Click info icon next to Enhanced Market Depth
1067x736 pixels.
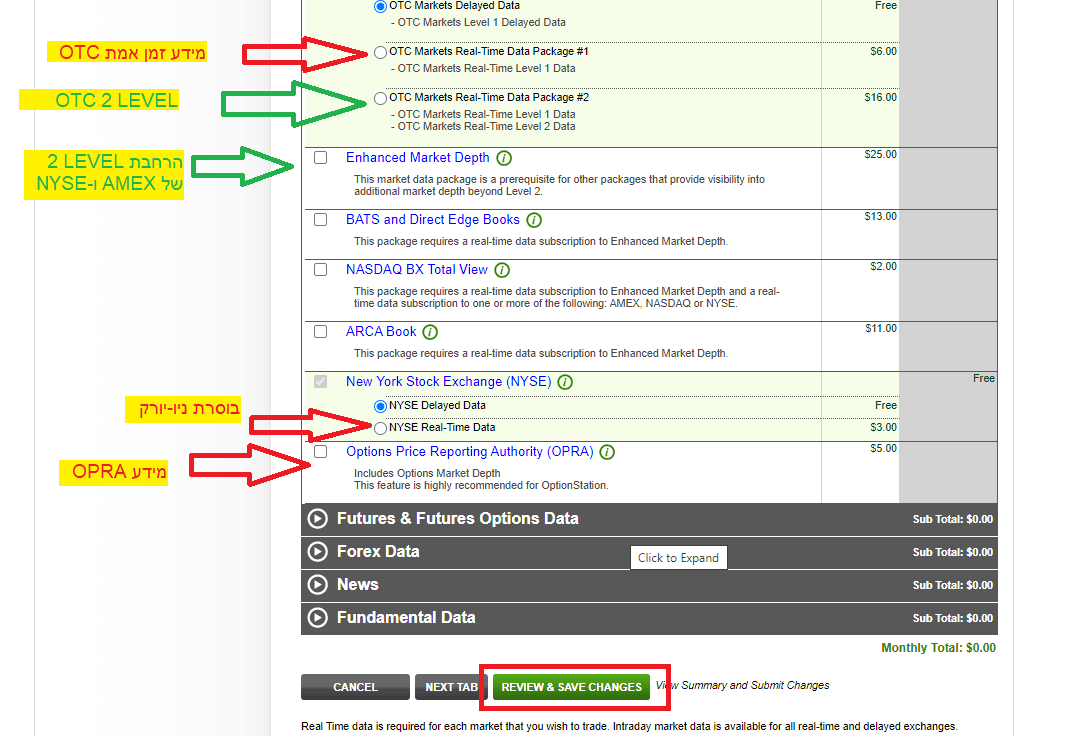pyautogui.click(x=504, y=158)
